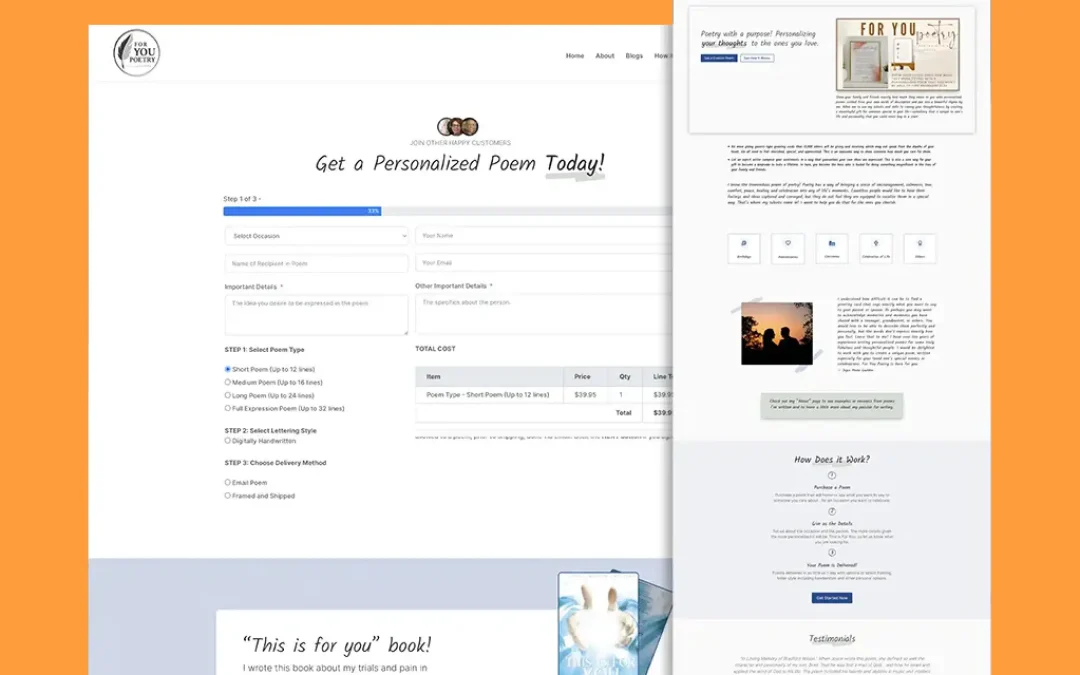Open the Christmas occasion card

point(831,248)
